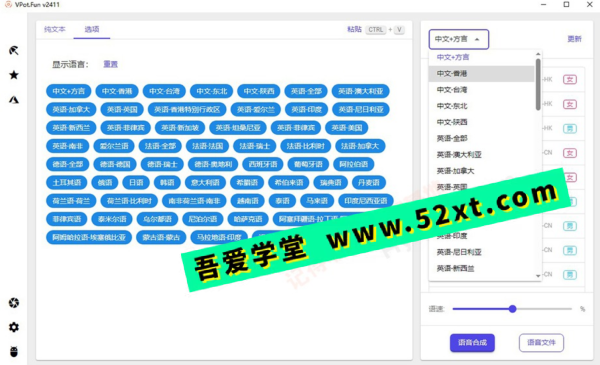The image size is (600, 365).
Task: Toggle the 英语-南非 language chip
Action: coord(68,146)
